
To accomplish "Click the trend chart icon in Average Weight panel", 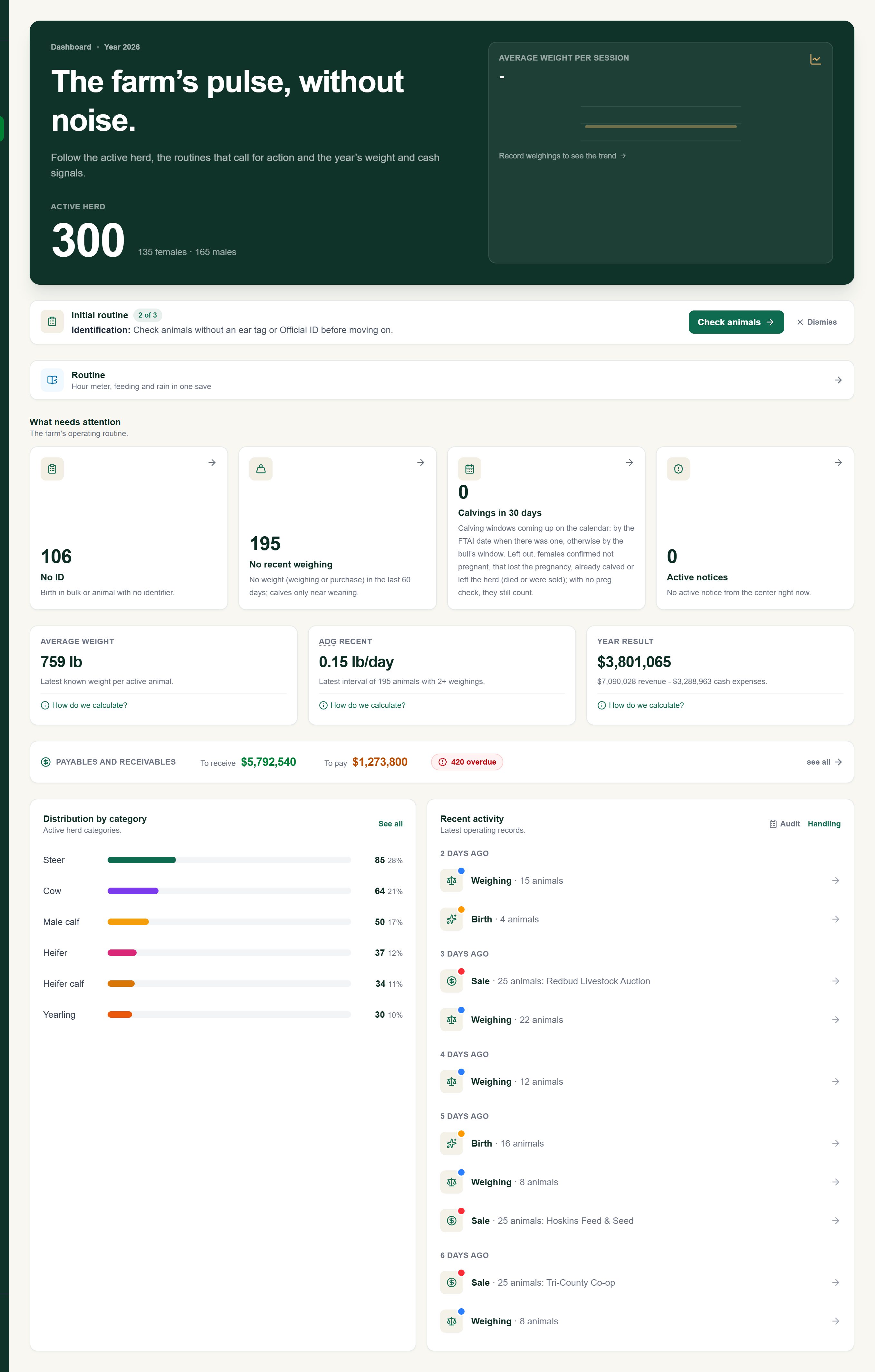I will tap(815, 59).
